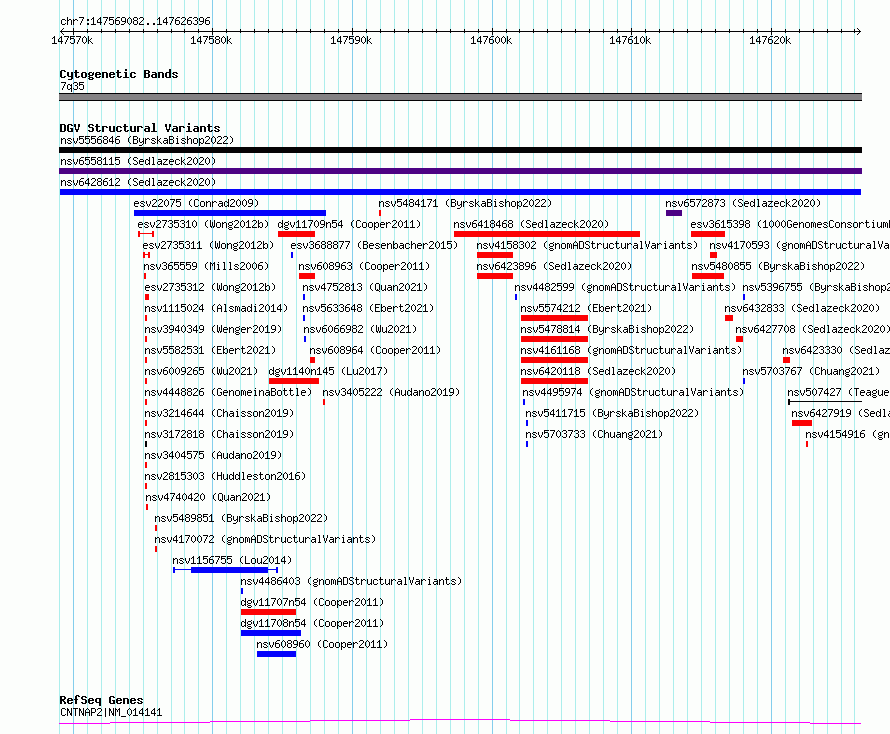The height and width of the screenshot is (734, 890).
Task: Open the nsv4495974 gnomAD label
Action: point(633,392)
